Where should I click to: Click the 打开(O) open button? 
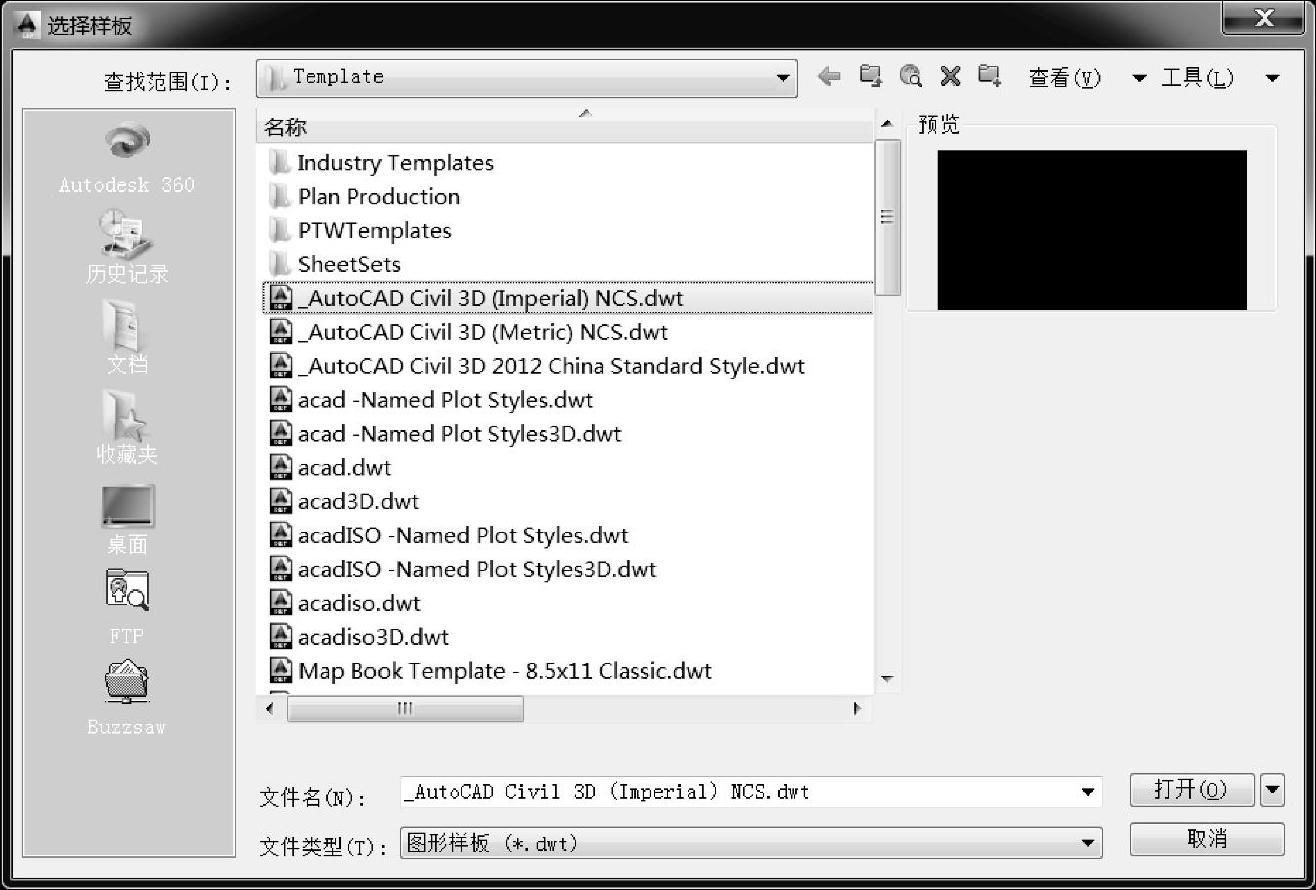(x=1192, y=790)
